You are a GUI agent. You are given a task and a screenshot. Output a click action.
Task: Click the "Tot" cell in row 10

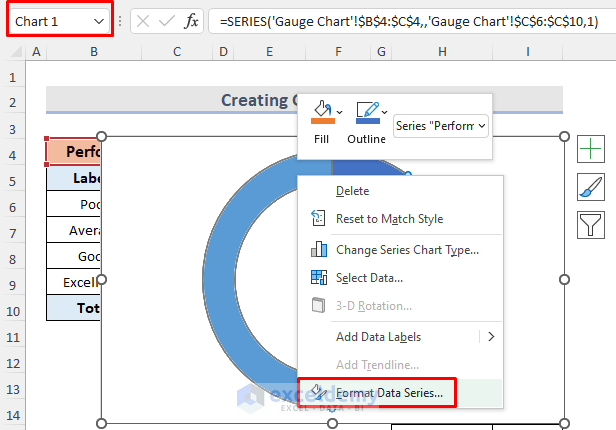(73, 308)
